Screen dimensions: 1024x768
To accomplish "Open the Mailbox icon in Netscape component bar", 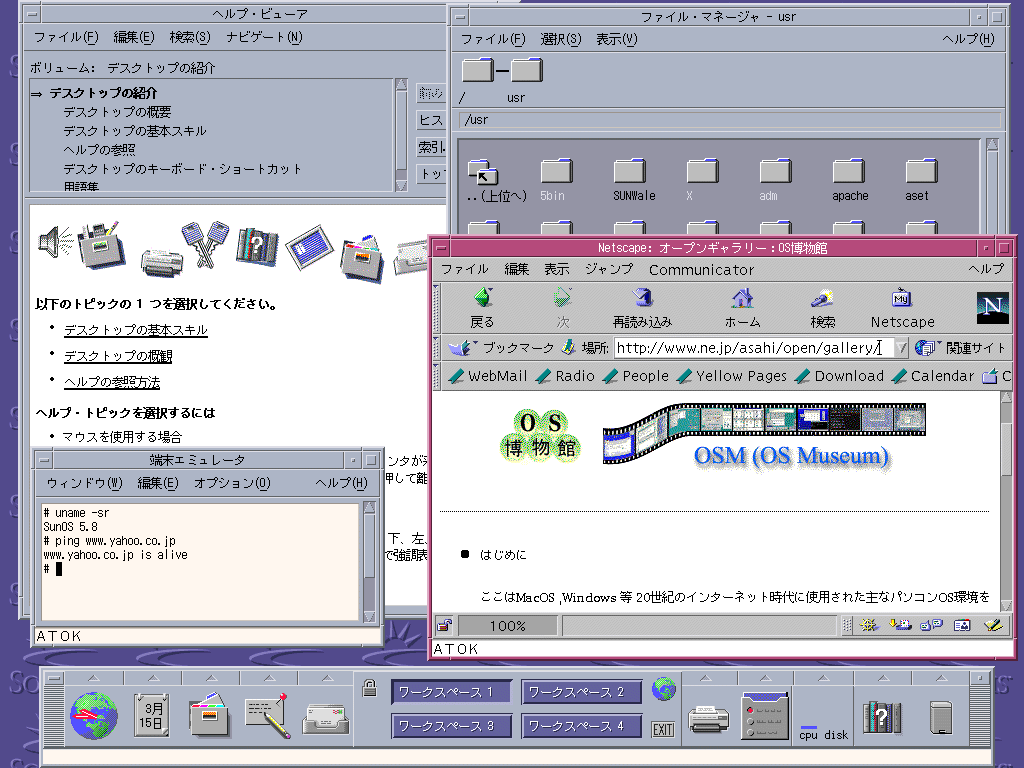I will point(900,625).
